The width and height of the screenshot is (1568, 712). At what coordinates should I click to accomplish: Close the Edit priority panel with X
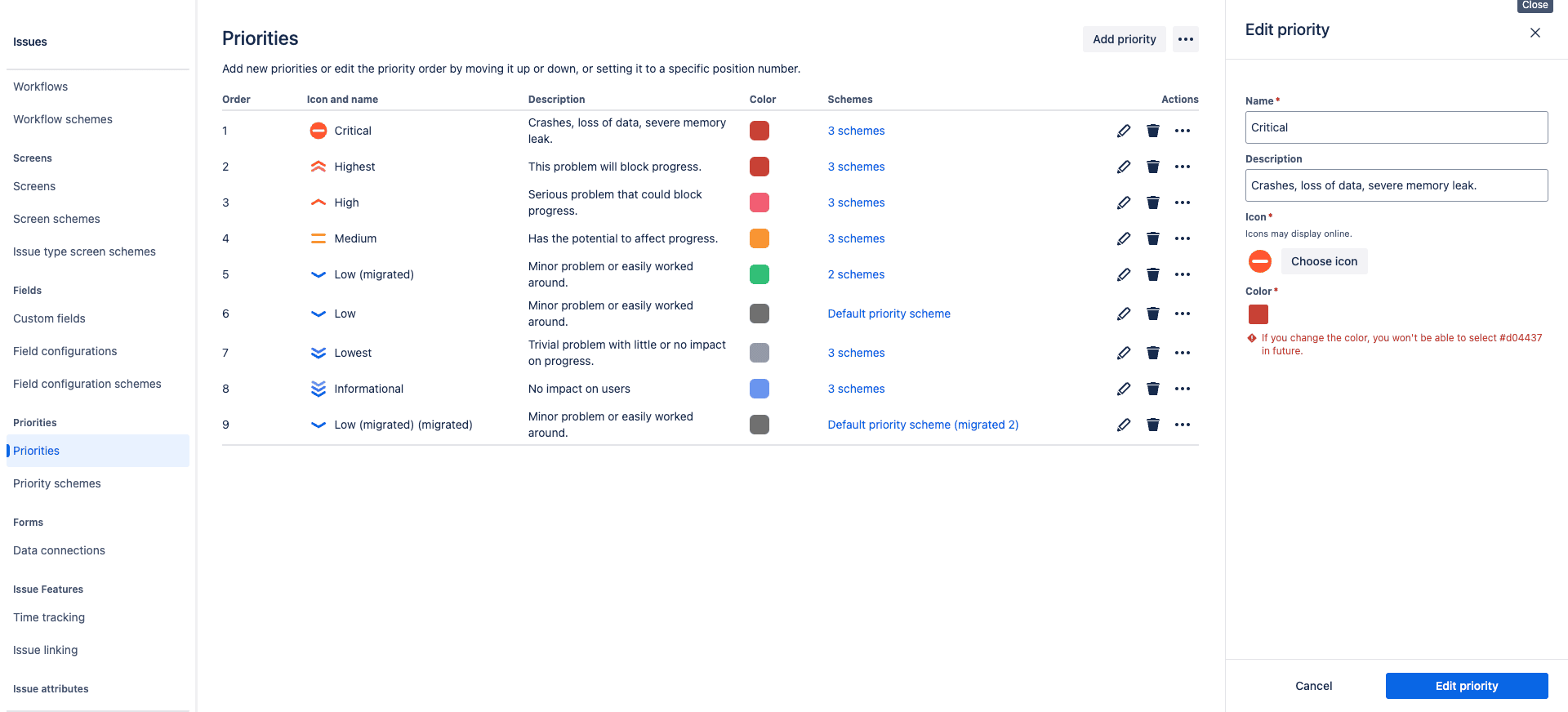coord(1535,33)
